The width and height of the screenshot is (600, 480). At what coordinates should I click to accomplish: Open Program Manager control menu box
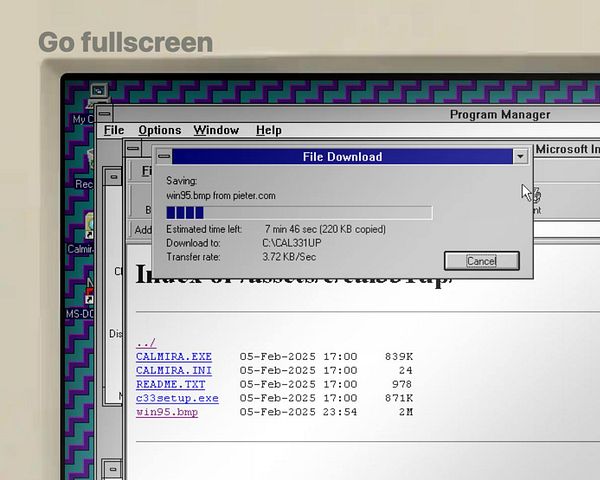tap(104, 114)
